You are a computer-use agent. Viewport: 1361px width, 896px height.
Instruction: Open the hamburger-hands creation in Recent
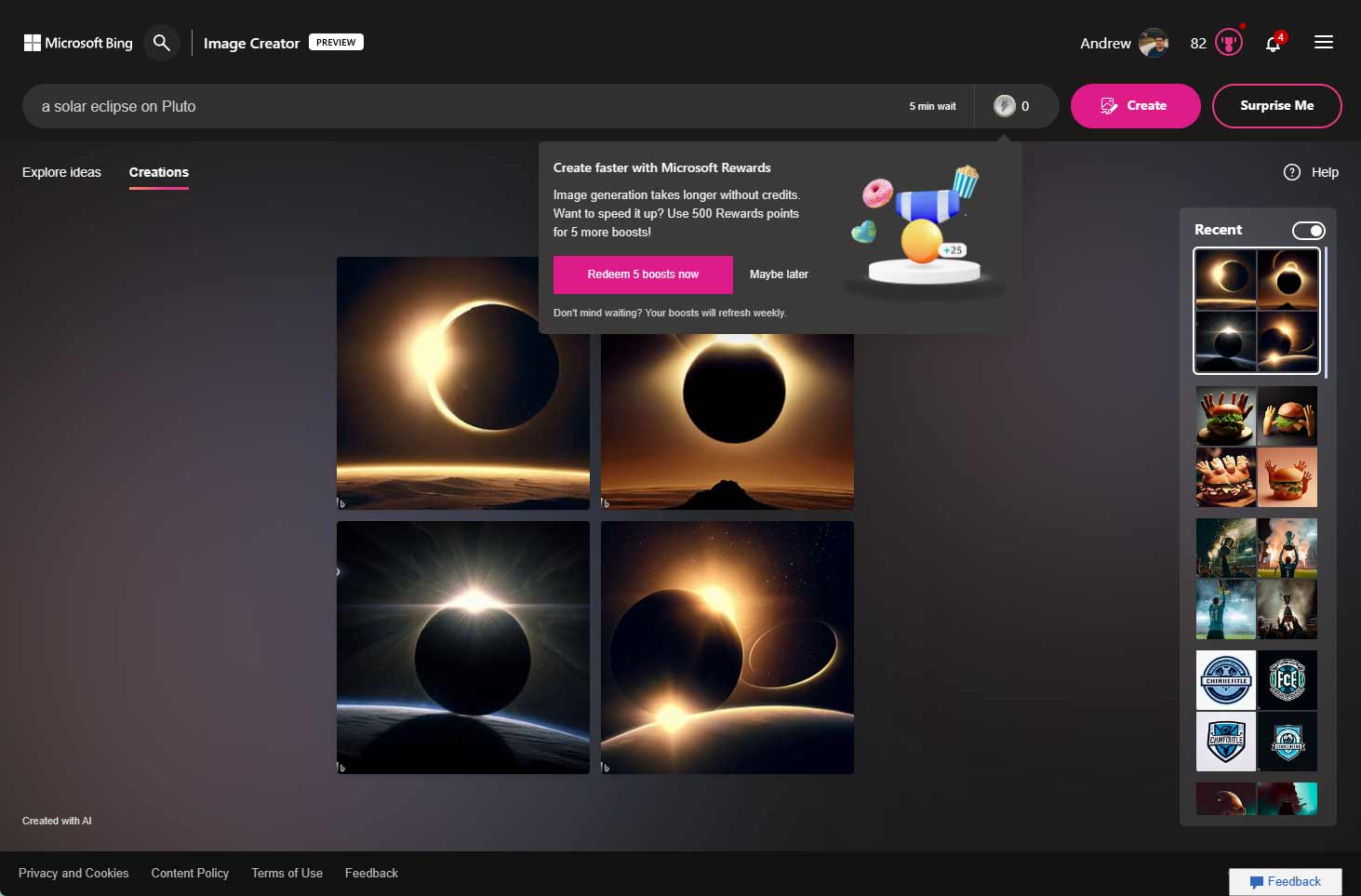[1256, 447]
